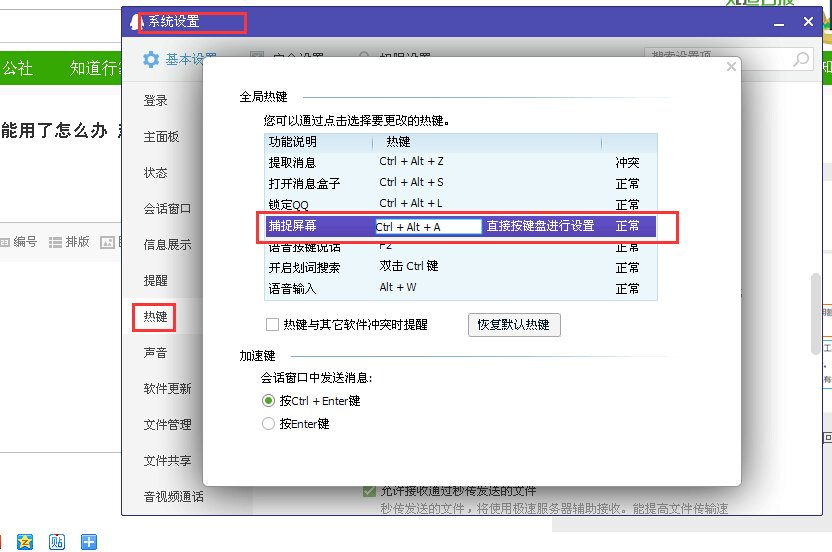Select 音视频通话 in the sidebar

[174, 497]
